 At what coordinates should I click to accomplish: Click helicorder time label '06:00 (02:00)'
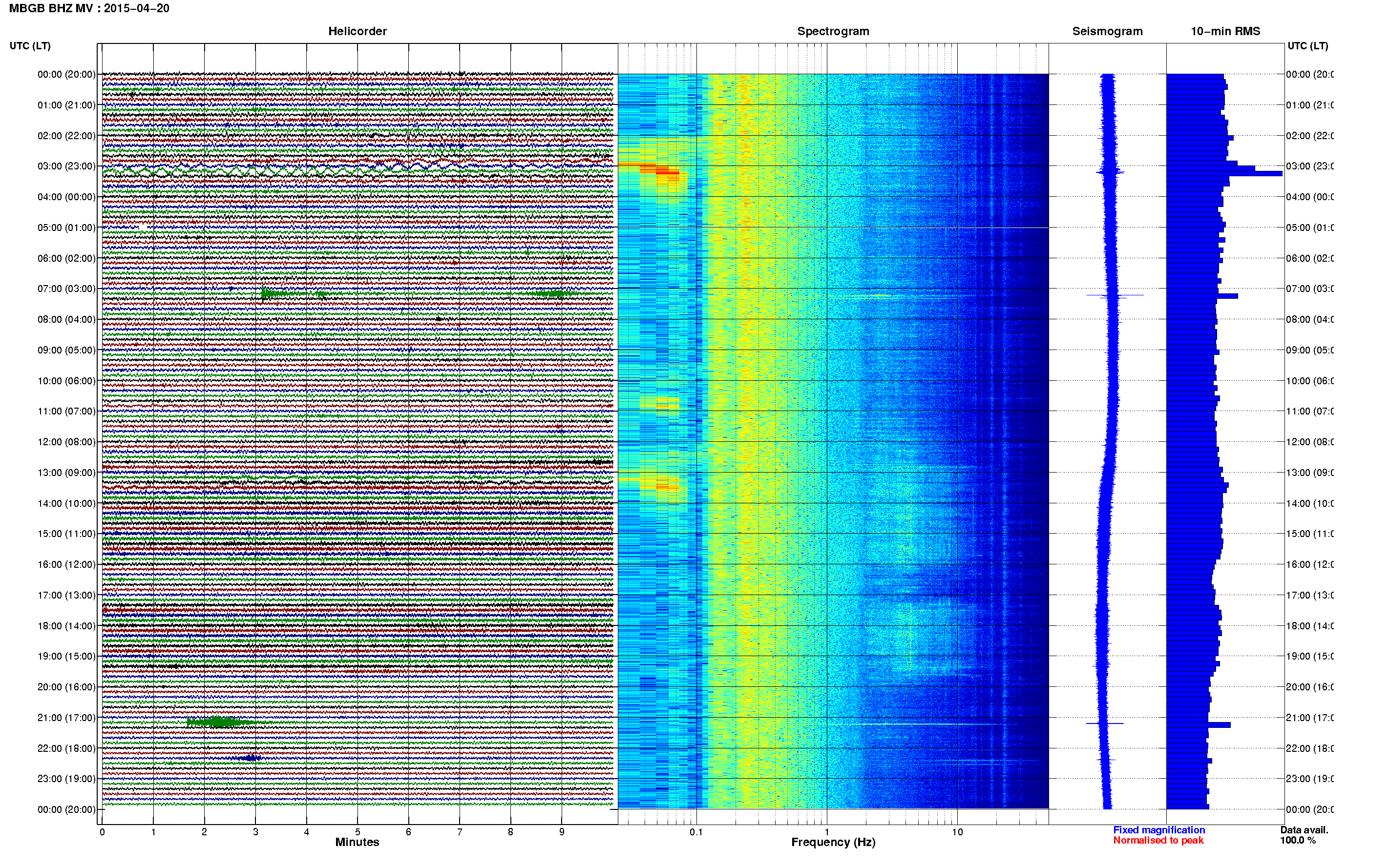tap(66, 258)
